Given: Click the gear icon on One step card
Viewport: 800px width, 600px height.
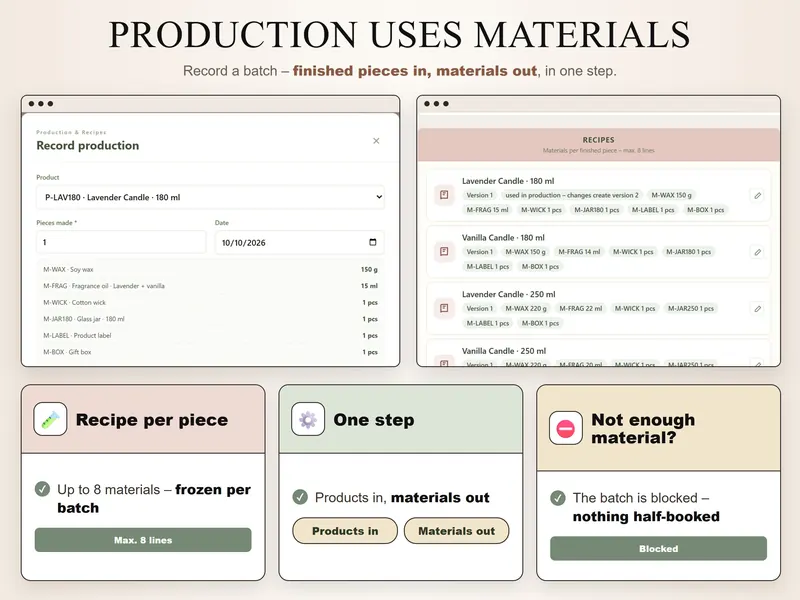Looking at the screenshot, I should (308, 419).
